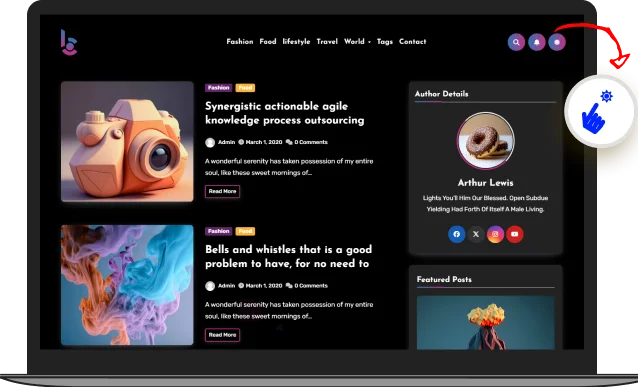Screen dimensions: 638x387
Task: Click 0 Comments on Bells post
Action: 311,286
